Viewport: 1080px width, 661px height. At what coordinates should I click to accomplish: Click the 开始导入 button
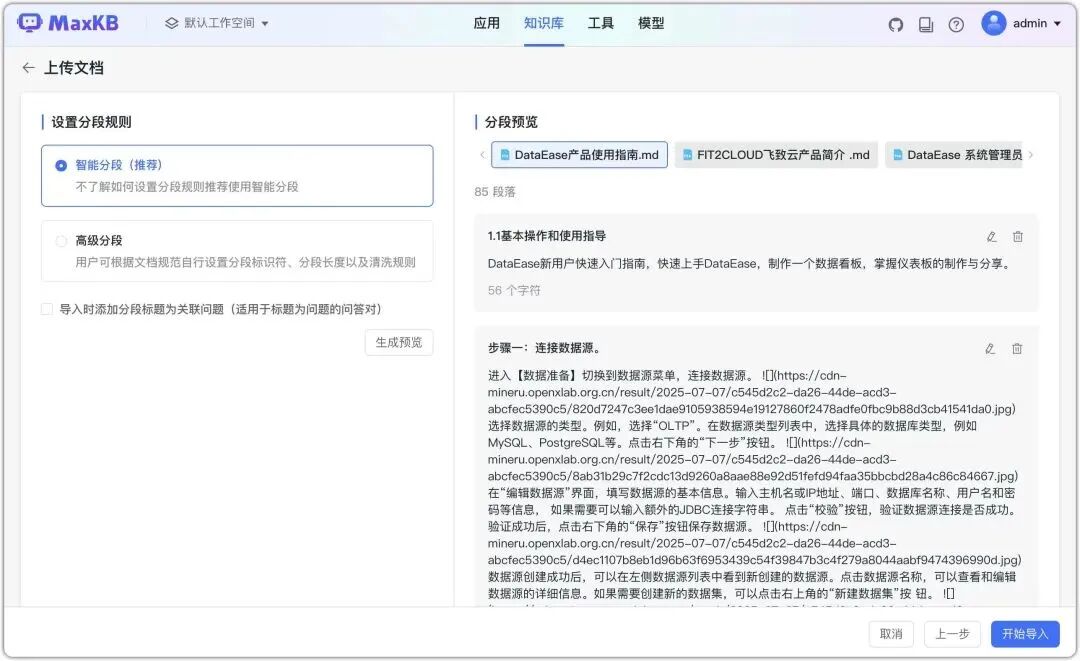click(x=1025, y=633)
